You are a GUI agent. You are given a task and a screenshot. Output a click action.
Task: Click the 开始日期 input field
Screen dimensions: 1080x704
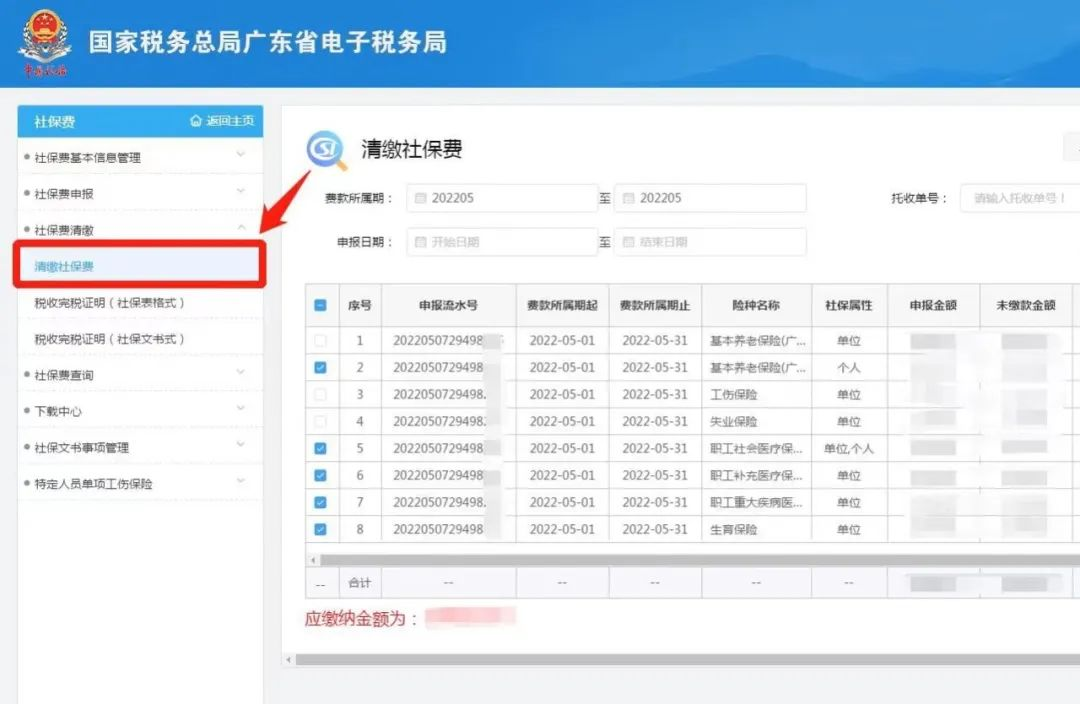pos(502,242)
